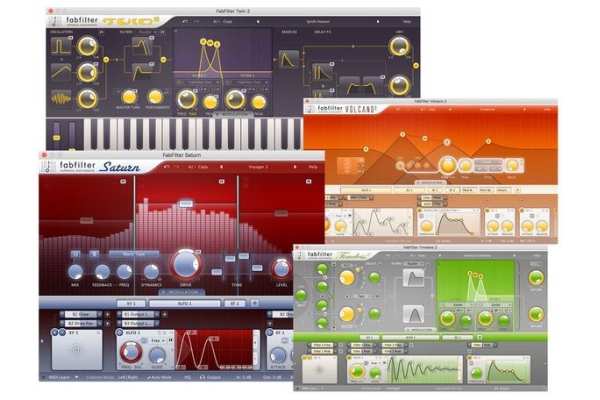Click the Help button in Saturn
Image resolution: width=600 pixels, height=400 pixels.
(313, 167)
